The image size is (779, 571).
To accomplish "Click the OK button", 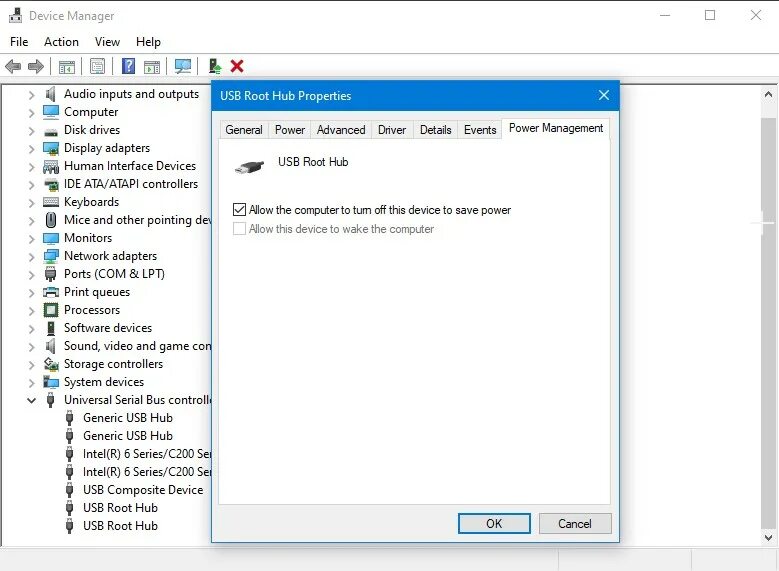I will click(x=494, y=523).
